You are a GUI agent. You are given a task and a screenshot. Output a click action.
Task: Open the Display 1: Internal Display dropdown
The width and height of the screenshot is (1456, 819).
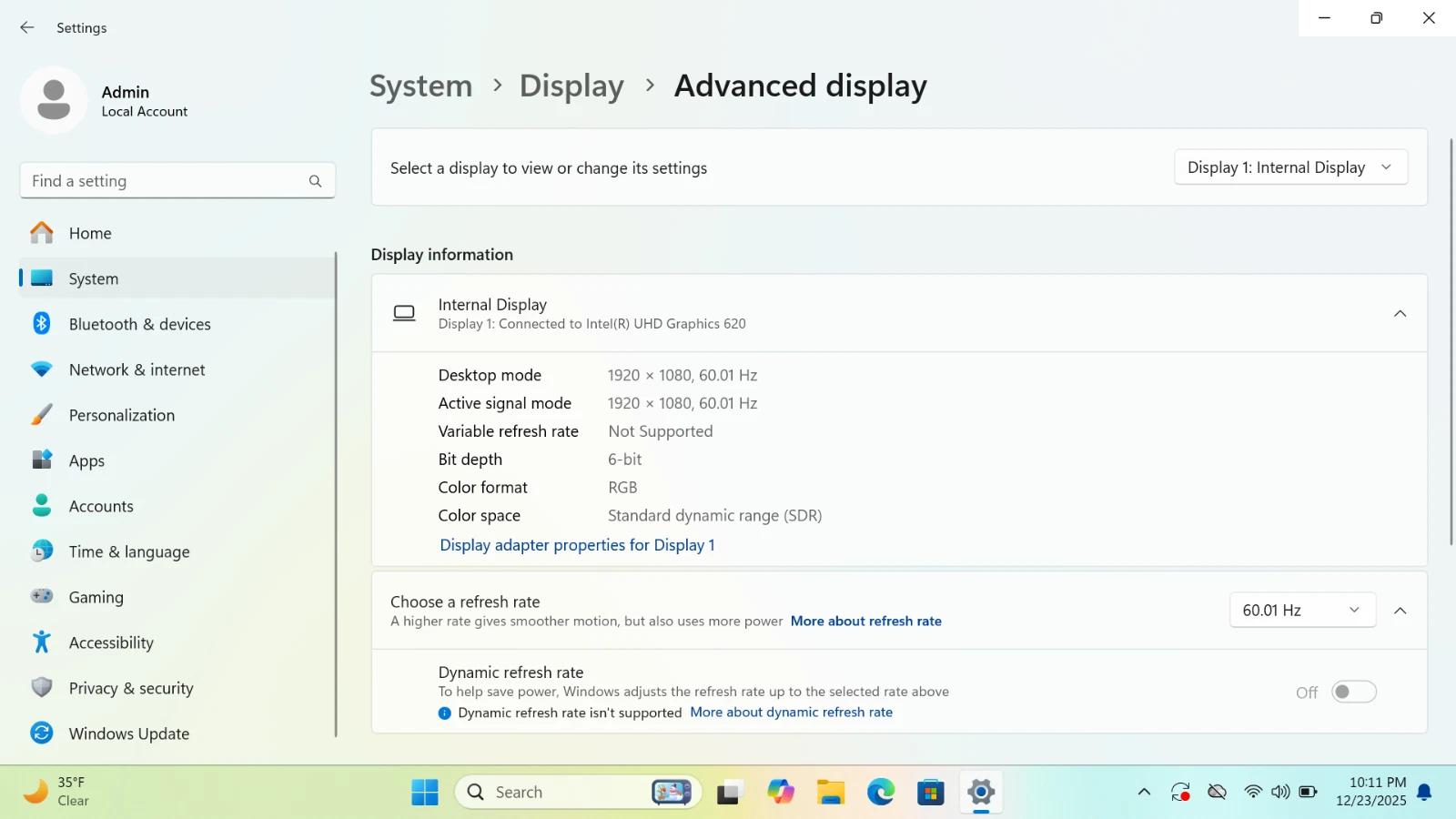pyautogui.click(x=1290, y=167)
